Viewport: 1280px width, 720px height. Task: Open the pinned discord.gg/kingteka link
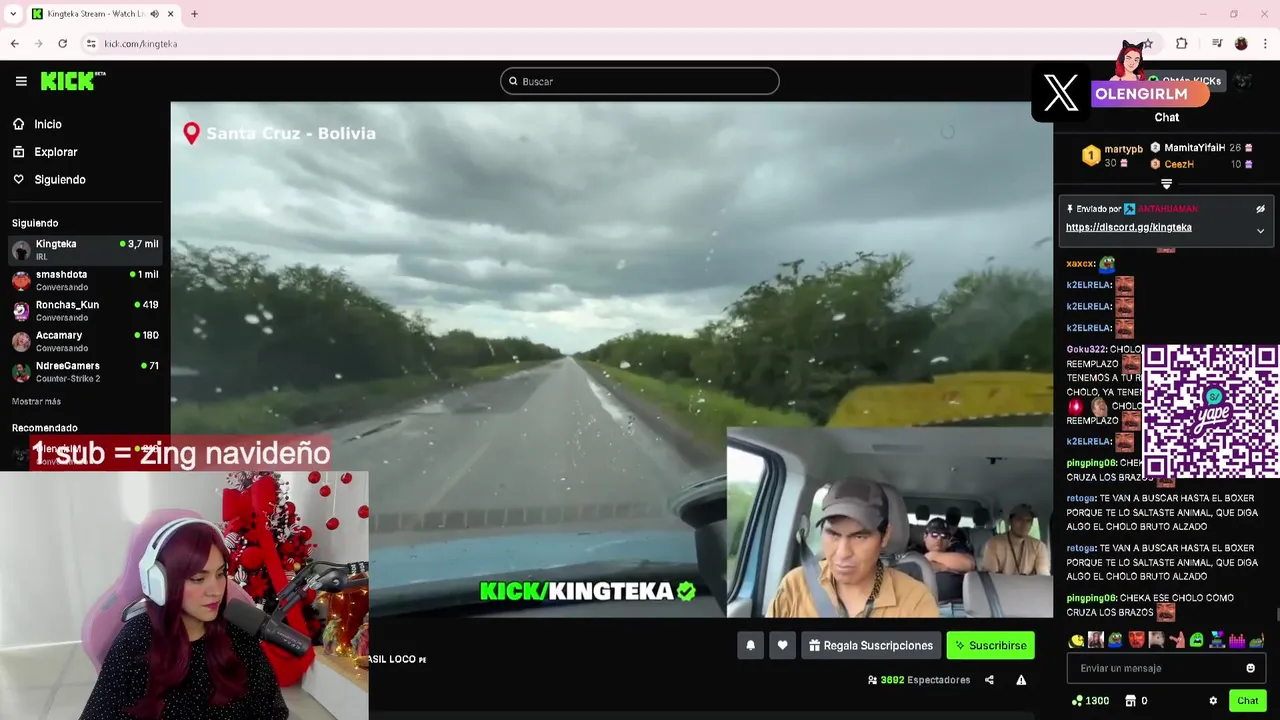(1128, 227)
